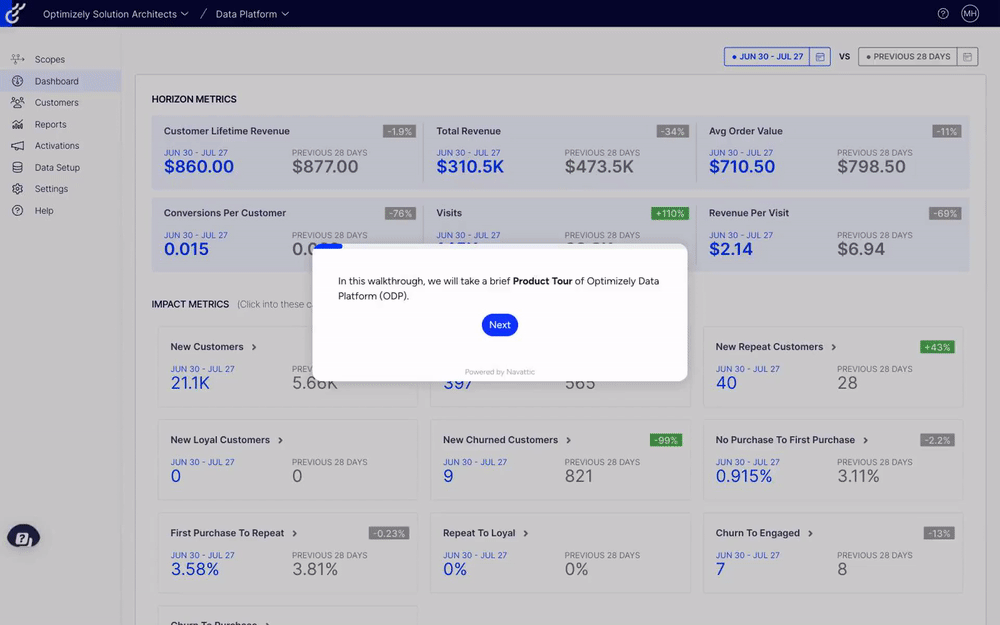The width and height of the screenshot is (1000, 625).
Task: Click the HORIZON METRICS section heading
Action: pos(194,99)
